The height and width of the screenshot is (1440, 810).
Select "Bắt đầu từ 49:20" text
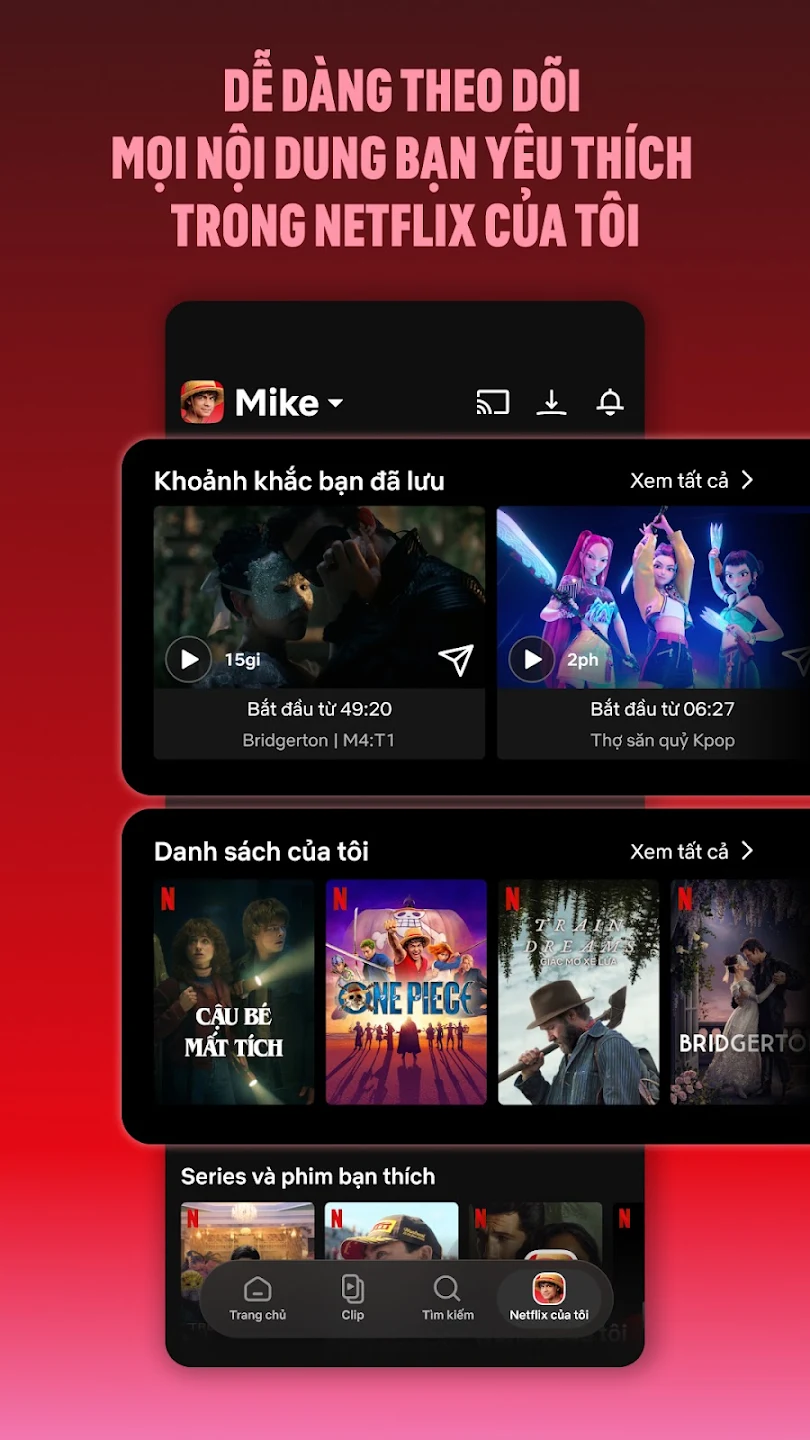319,709
